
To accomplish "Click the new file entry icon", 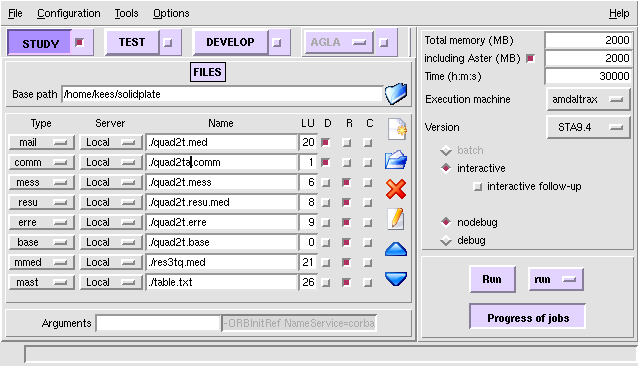I will click(x=396, y=129).
